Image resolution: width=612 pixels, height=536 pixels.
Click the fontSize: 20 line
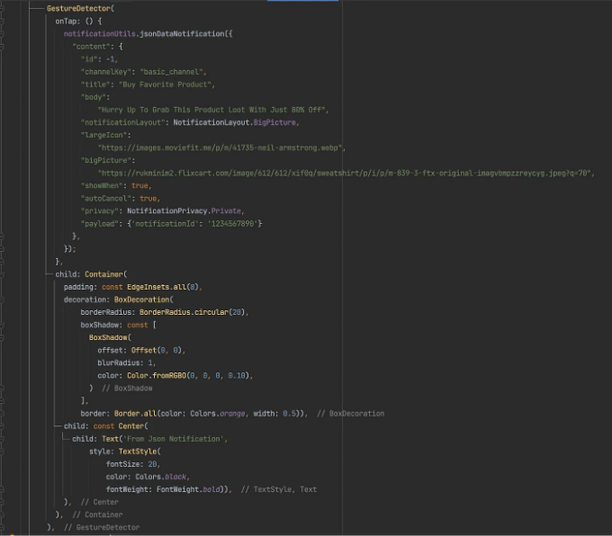click(x=131, y=464)
